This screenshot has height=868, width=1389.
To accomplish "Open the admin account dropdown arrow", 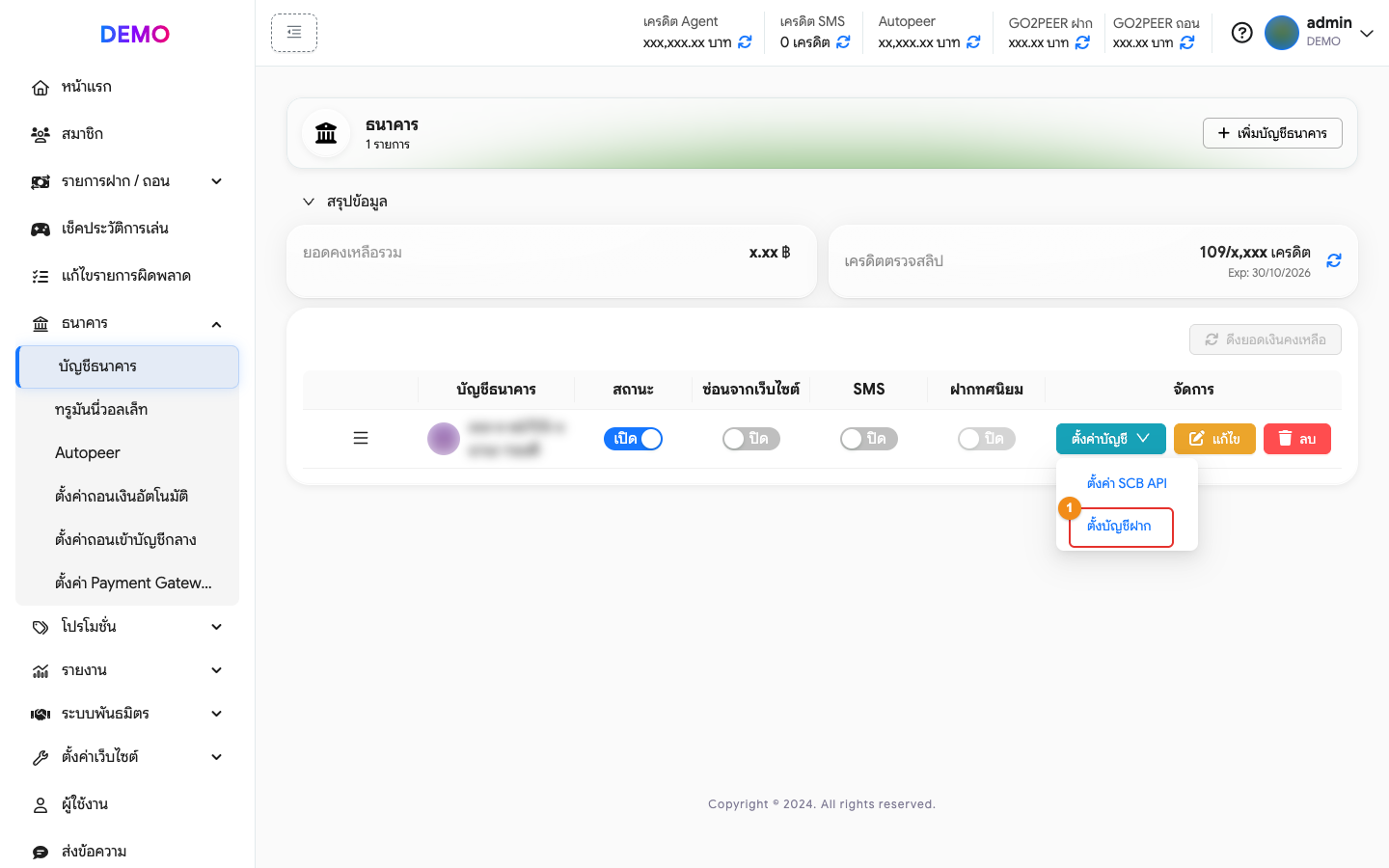I will click(x=1367, y=34).
